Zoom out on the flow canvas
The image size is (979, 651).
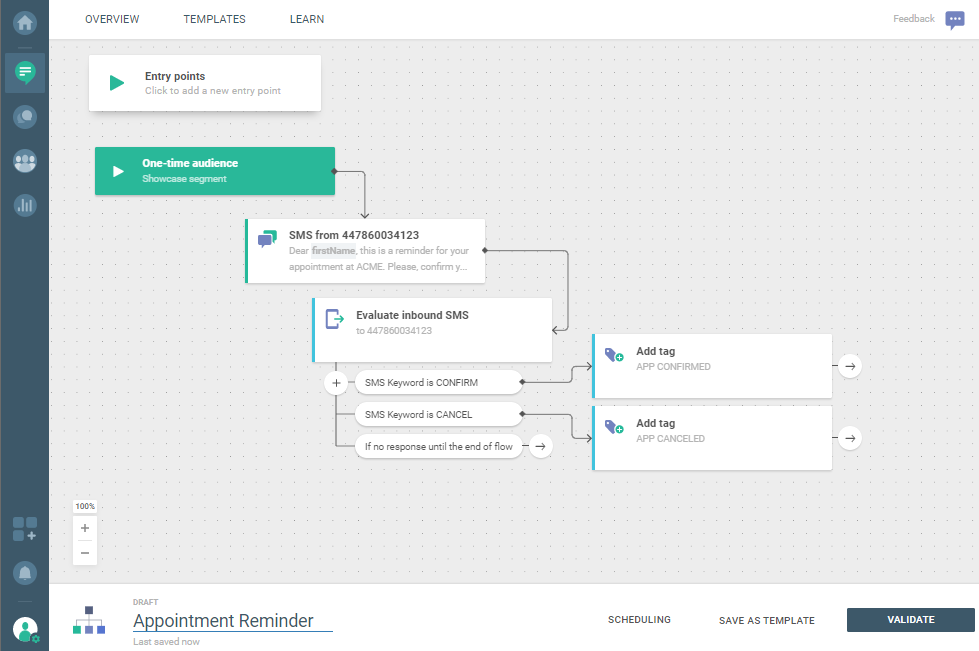(x=85, y=553)
